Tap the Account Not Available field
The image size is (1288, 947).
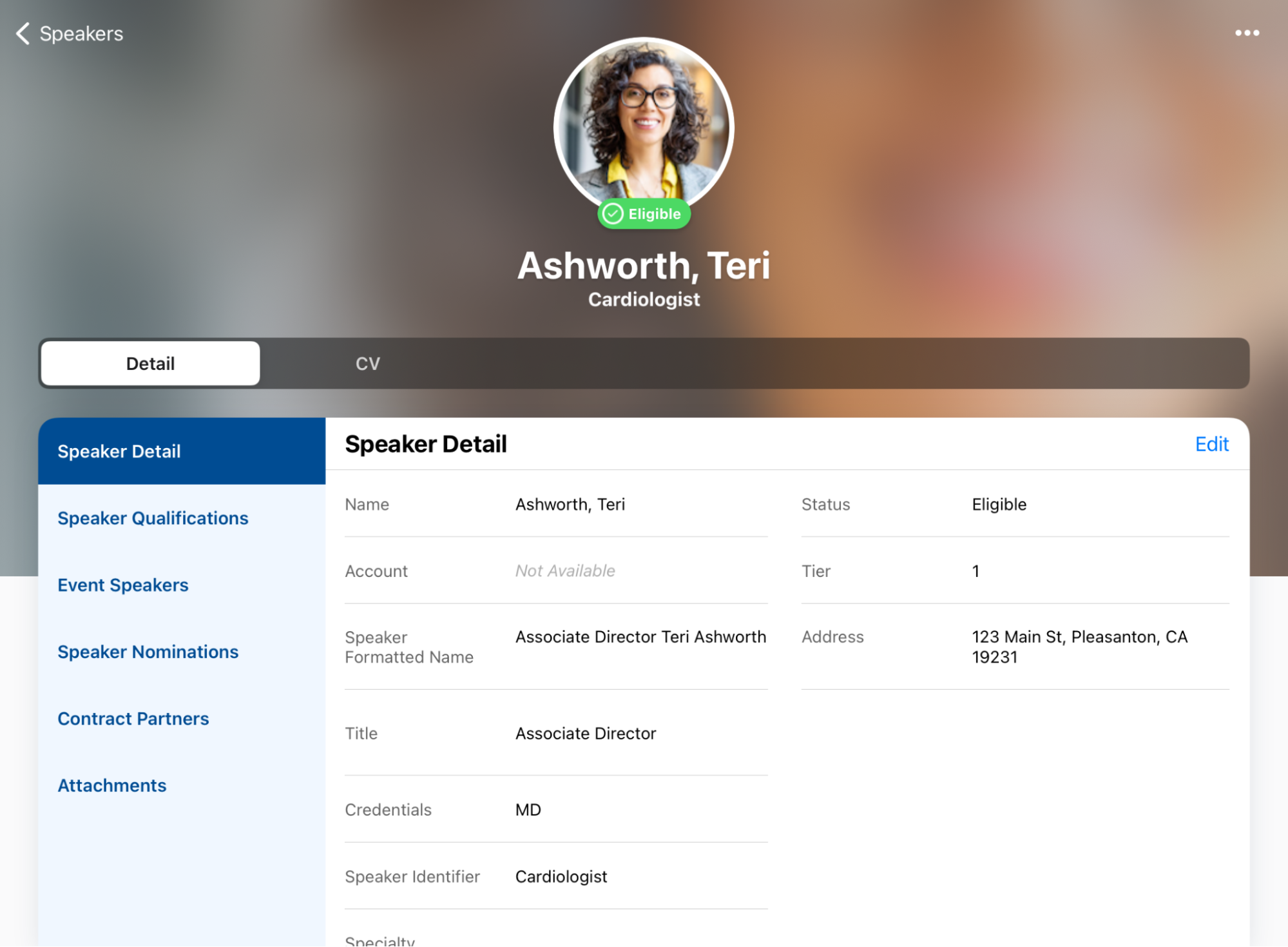click(564, 571)
